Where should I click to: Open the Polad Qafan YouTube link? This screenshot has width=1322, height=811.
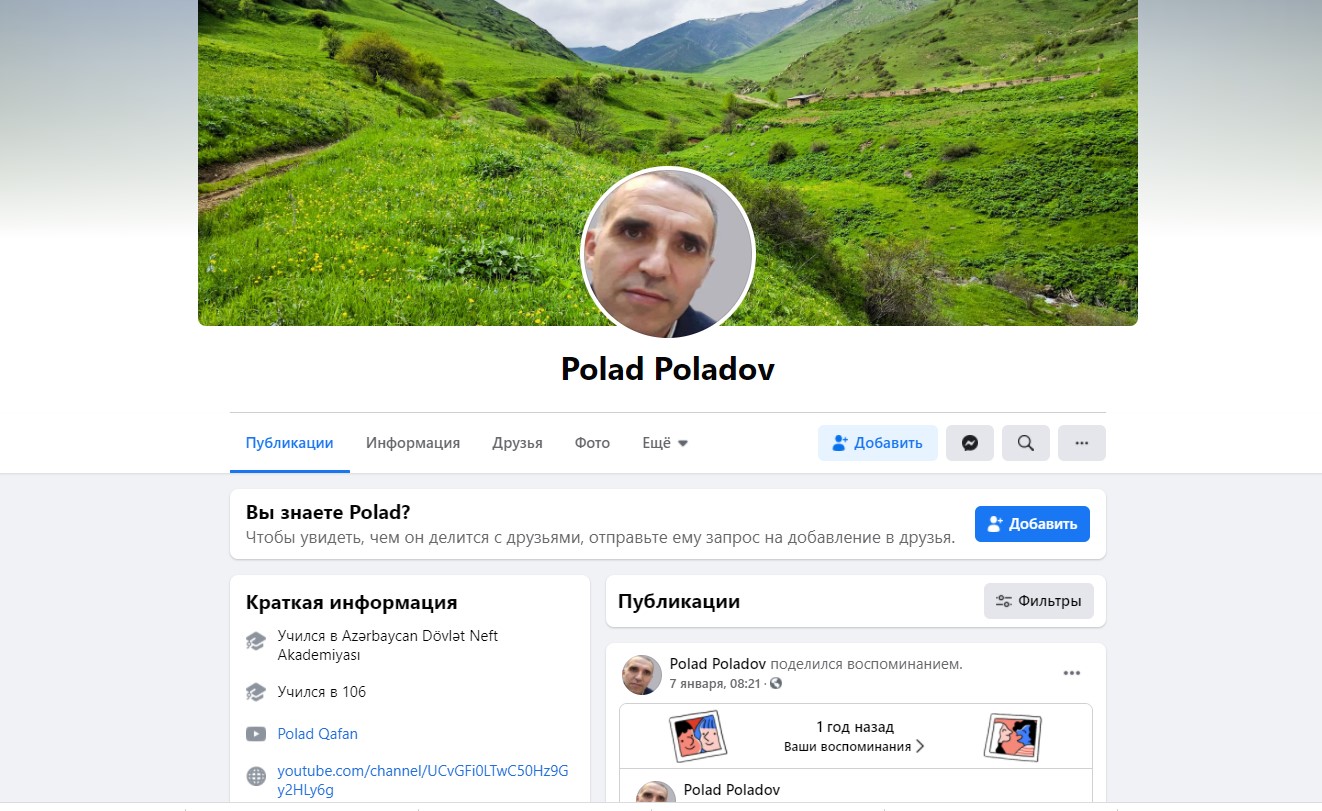[x=317, y=734]
